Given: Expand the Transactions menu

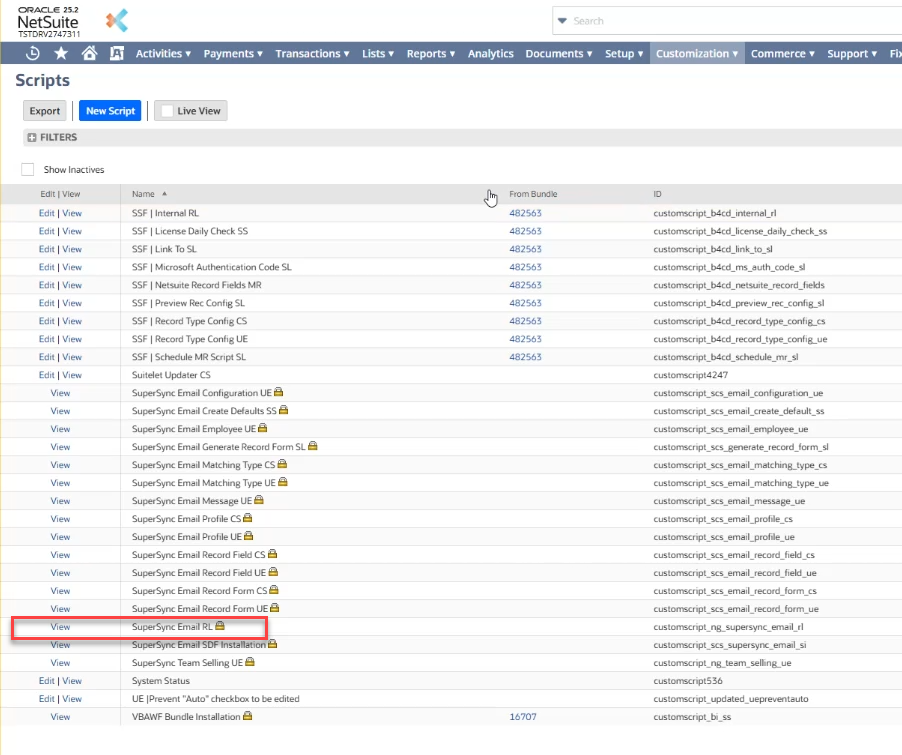Looking at the screenshot, I should click(312, 54).
